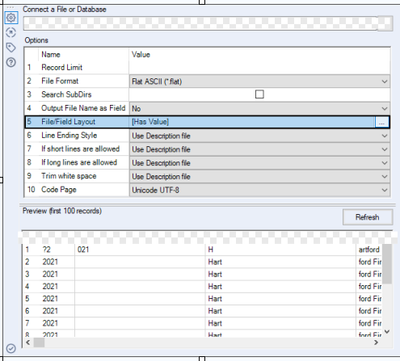Click the Value column header
The width and height of the screenshot is (400, 361).
tap(141, 54)
